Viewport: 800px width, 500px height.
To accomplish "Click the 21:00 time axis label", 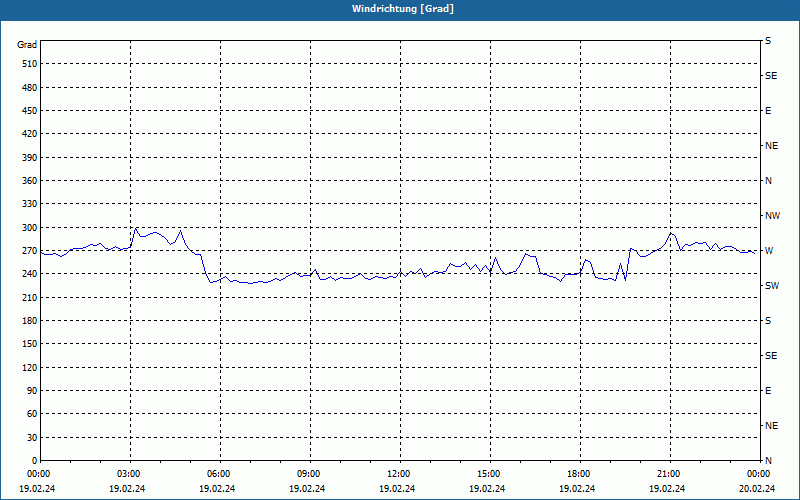I will (668, 473).
